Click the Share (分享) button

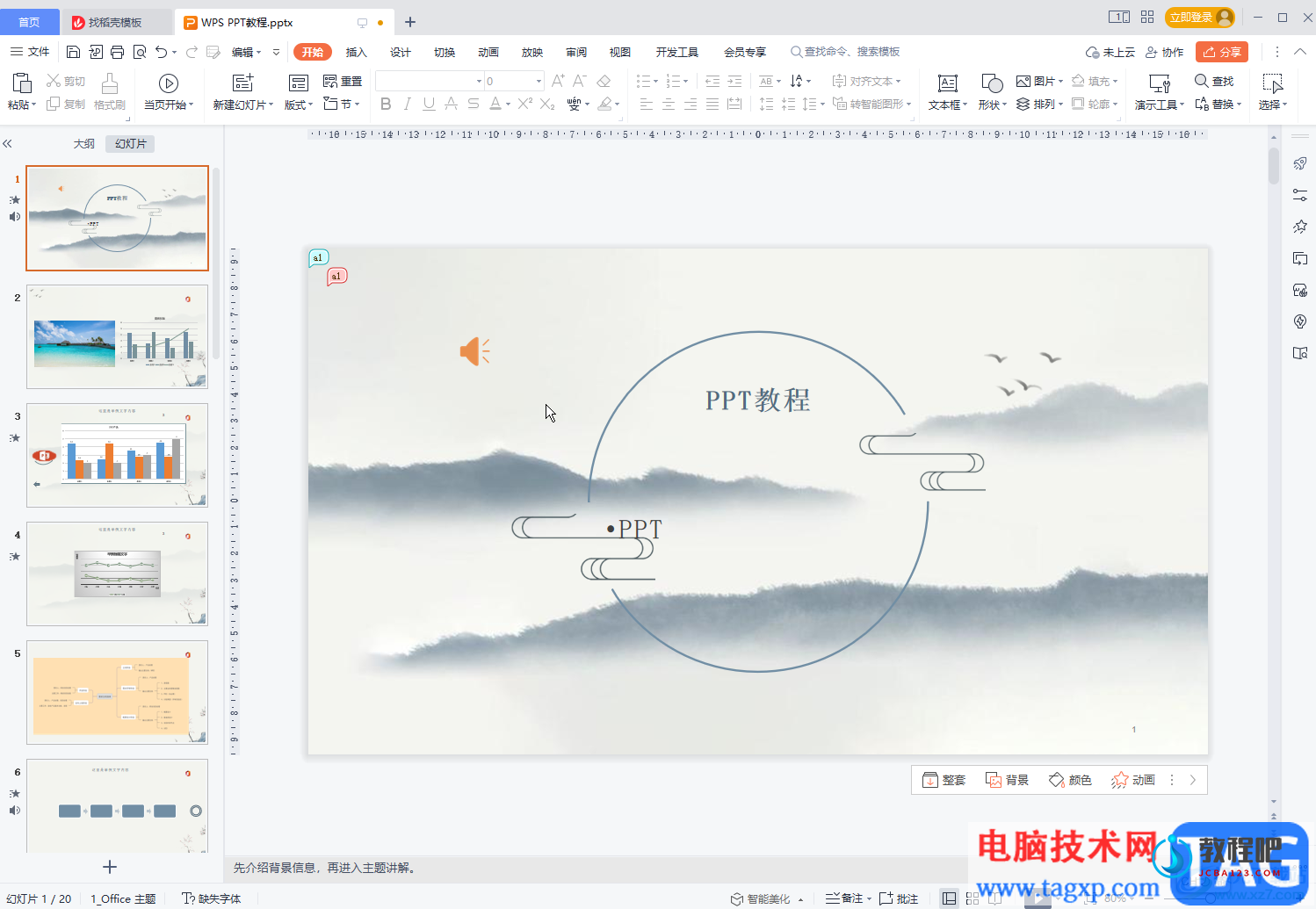point(1222,52)
